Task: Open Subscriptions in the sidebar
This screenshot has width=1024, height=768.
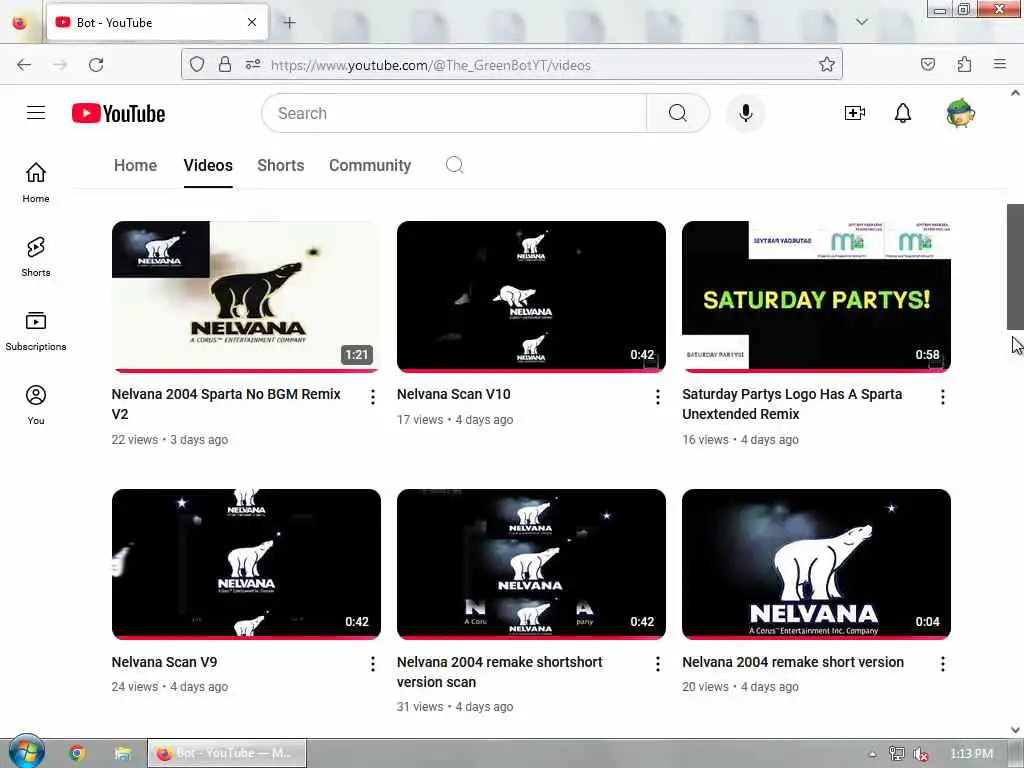Action: coord(36,331)
